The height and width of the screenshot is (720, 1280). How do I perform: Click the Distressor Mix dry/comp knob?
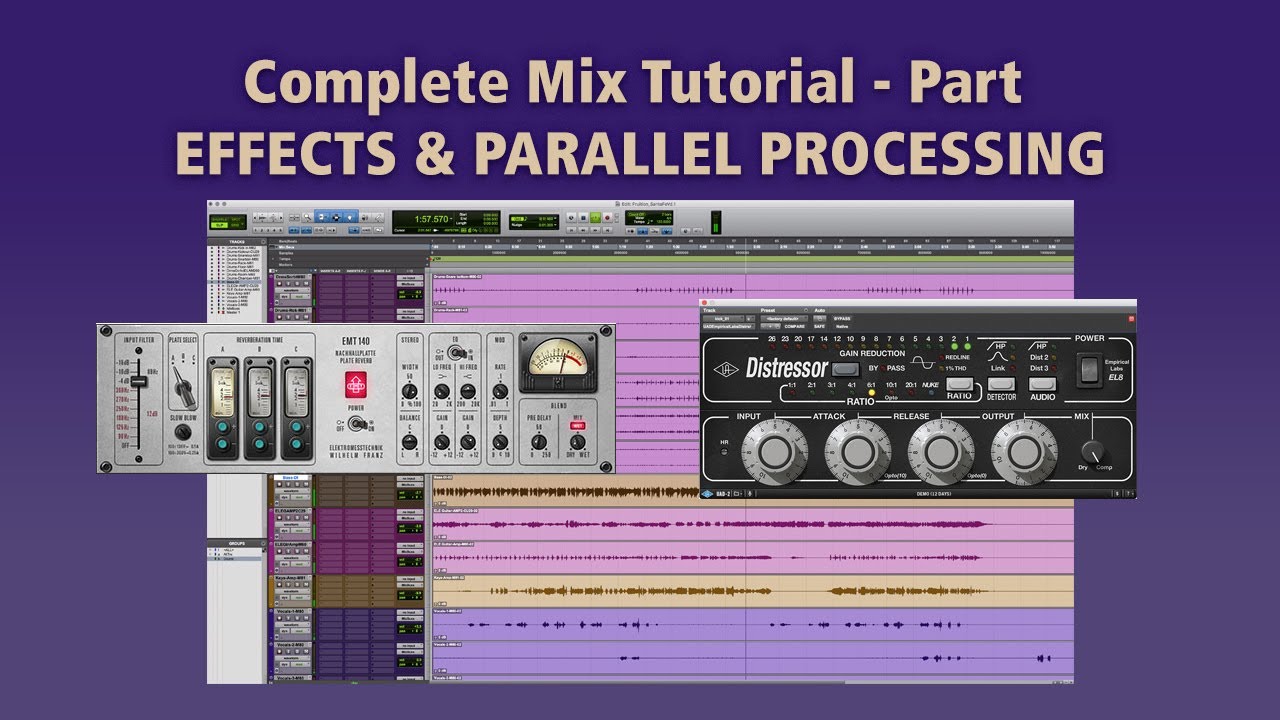coord(1093,453)
